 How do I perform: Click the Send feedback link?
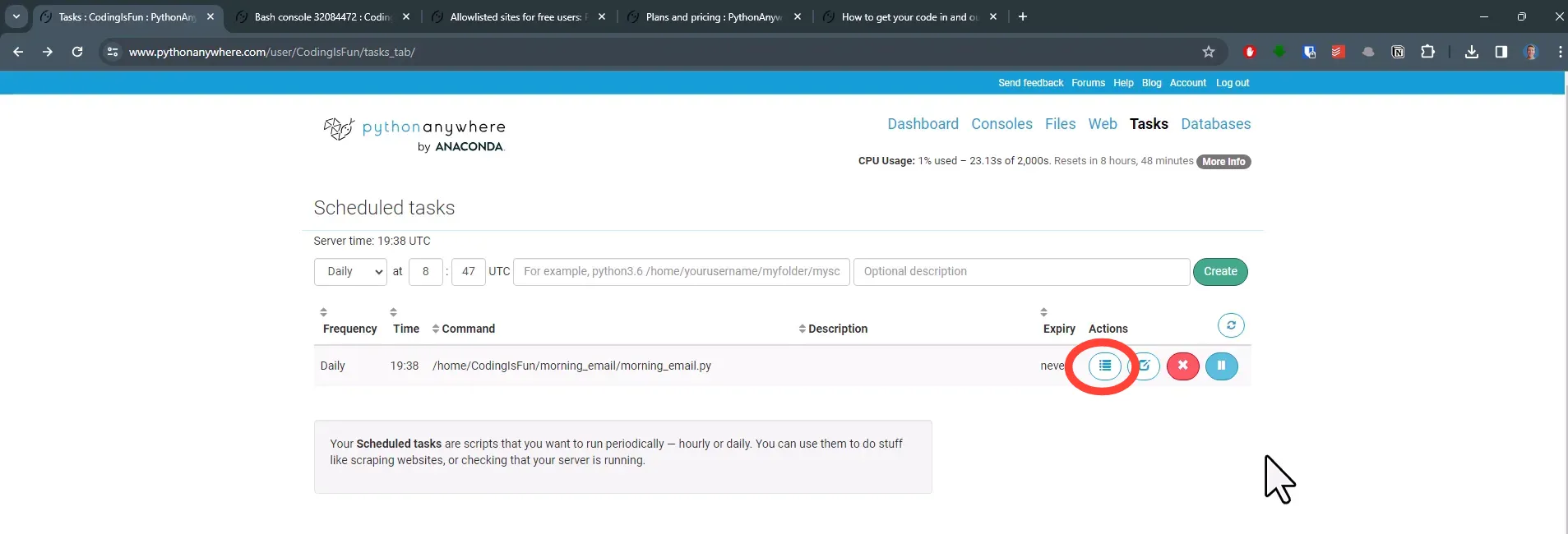coord(1030,83)
